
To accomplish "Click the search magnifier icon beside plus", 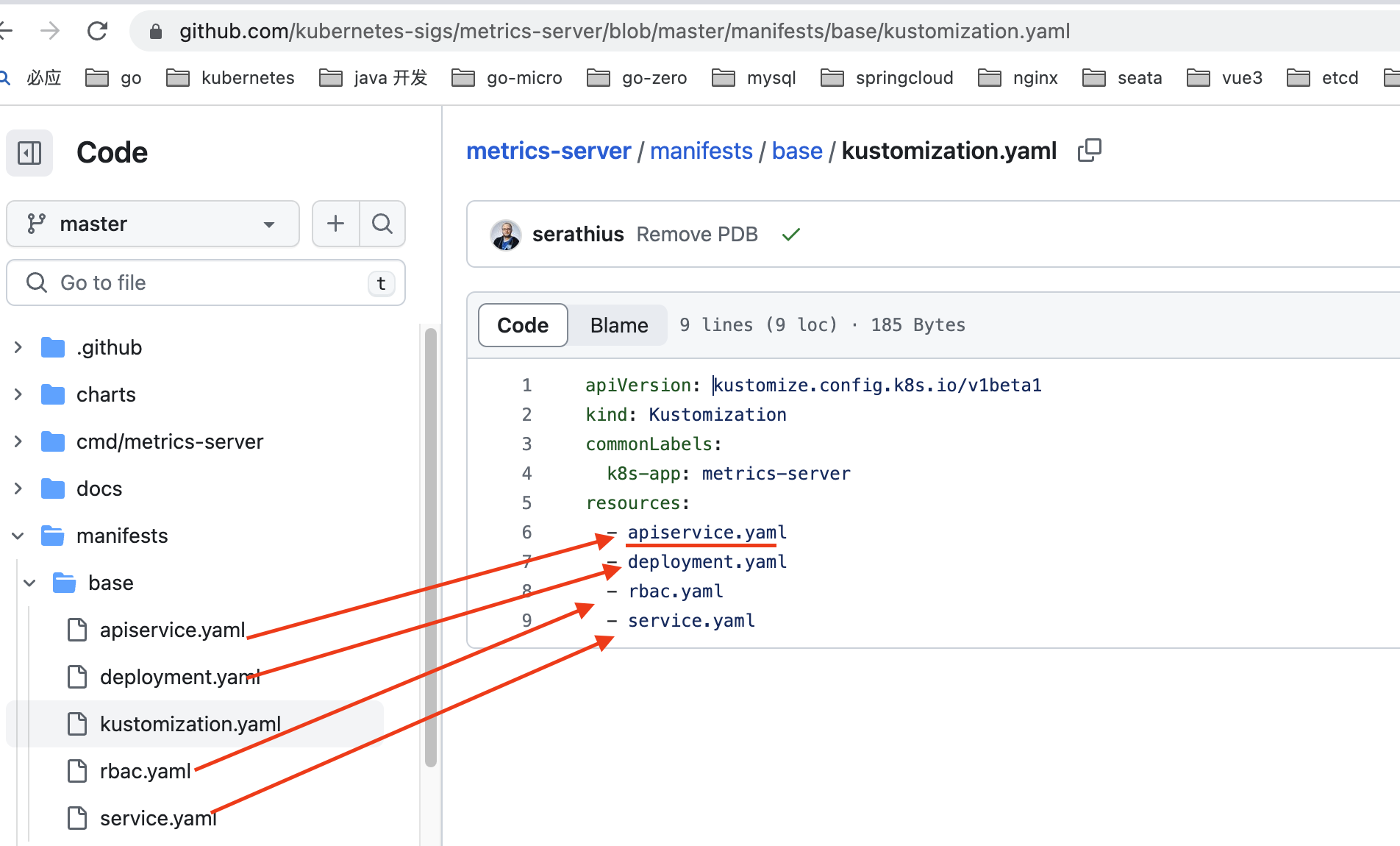I will (382, 224).
